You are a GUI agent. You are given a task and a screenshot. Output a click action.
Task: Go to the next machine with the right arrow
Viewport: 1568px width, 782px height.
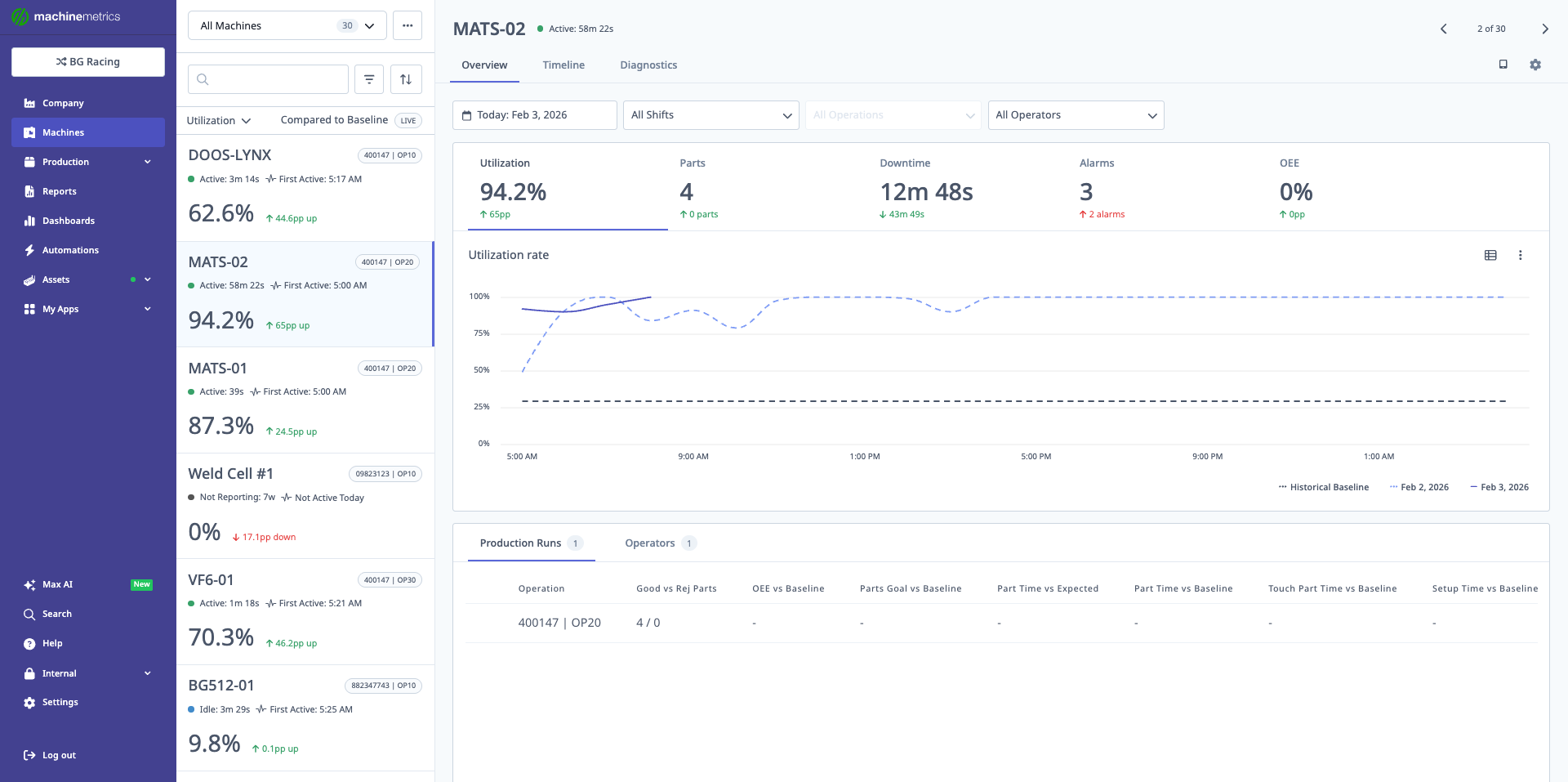click(x=1545, y=28)
